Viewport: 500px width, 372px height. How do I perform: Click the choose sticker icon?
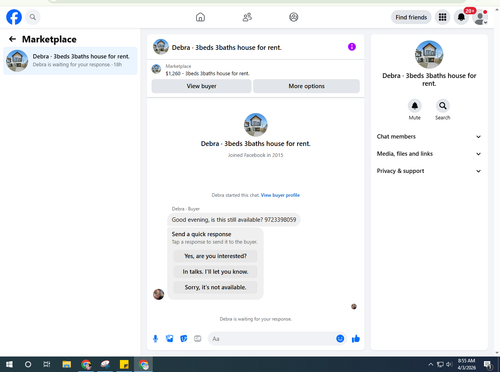(184, 339)
